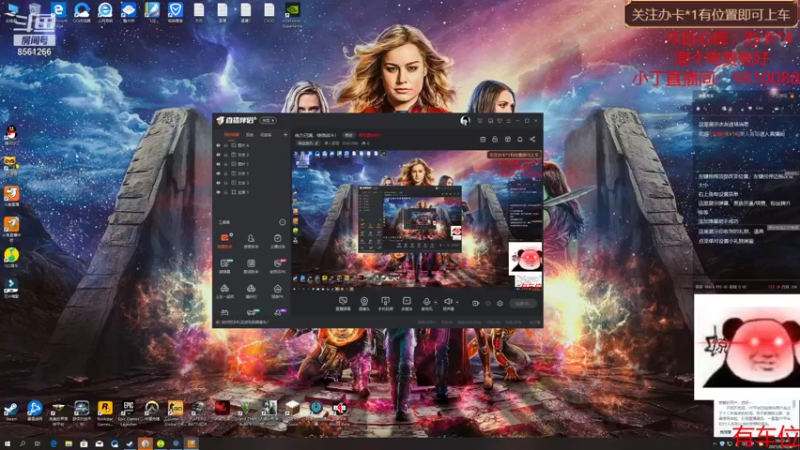Toggle visibility of the 文本 3 layer
This screenshot has height=450, width=800.
coord(218,183)
